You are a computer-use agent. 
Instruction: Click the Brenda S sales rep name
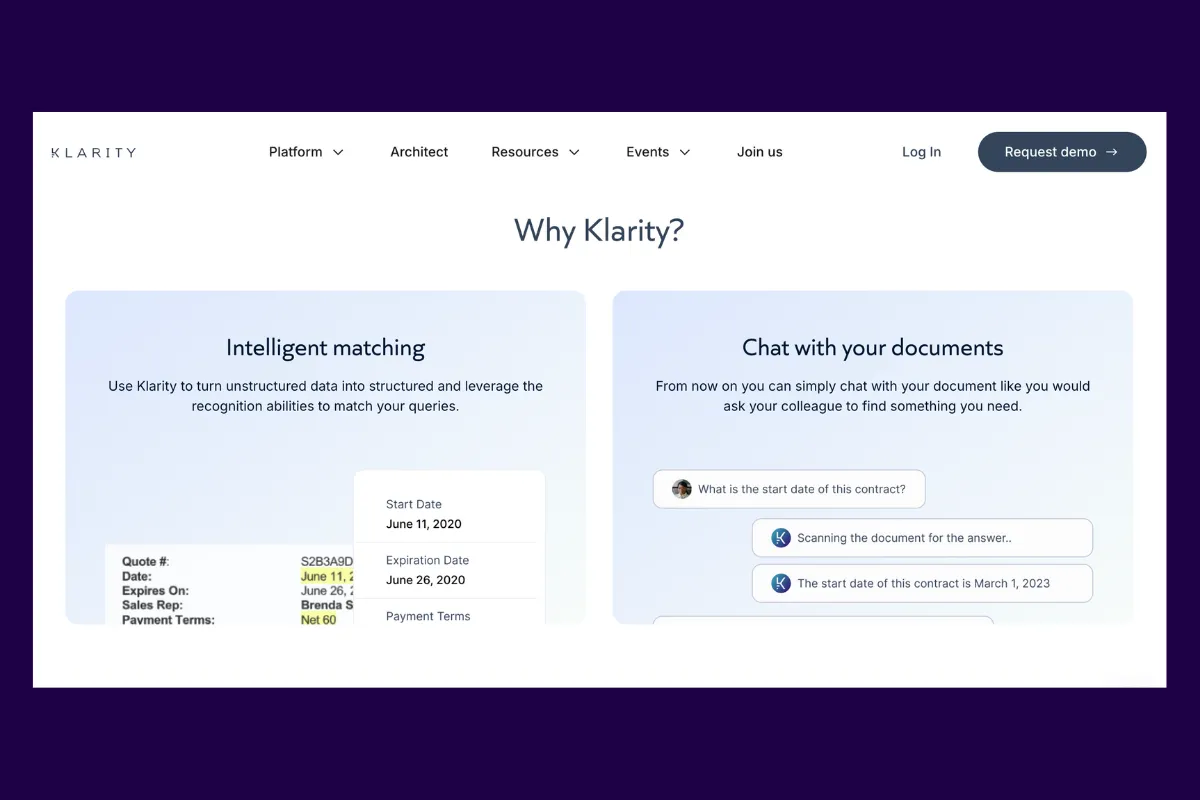pyautogui.click(x=327, y=605)
